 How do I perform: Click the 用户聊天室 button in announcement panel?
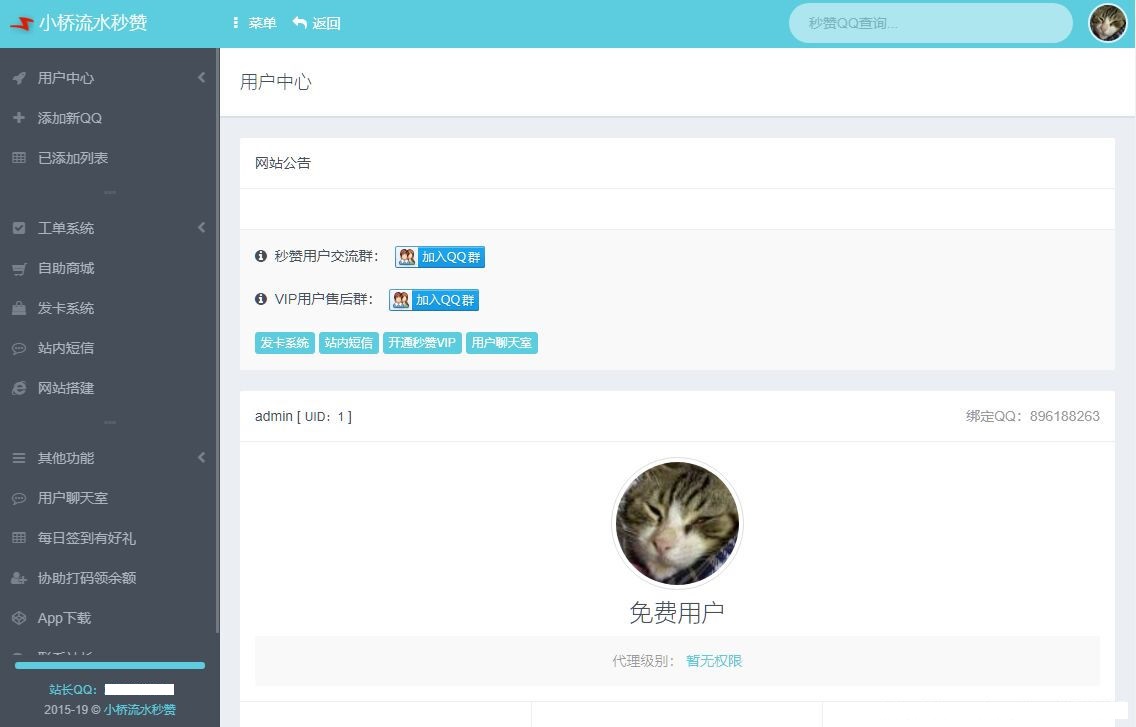point(502,343)
